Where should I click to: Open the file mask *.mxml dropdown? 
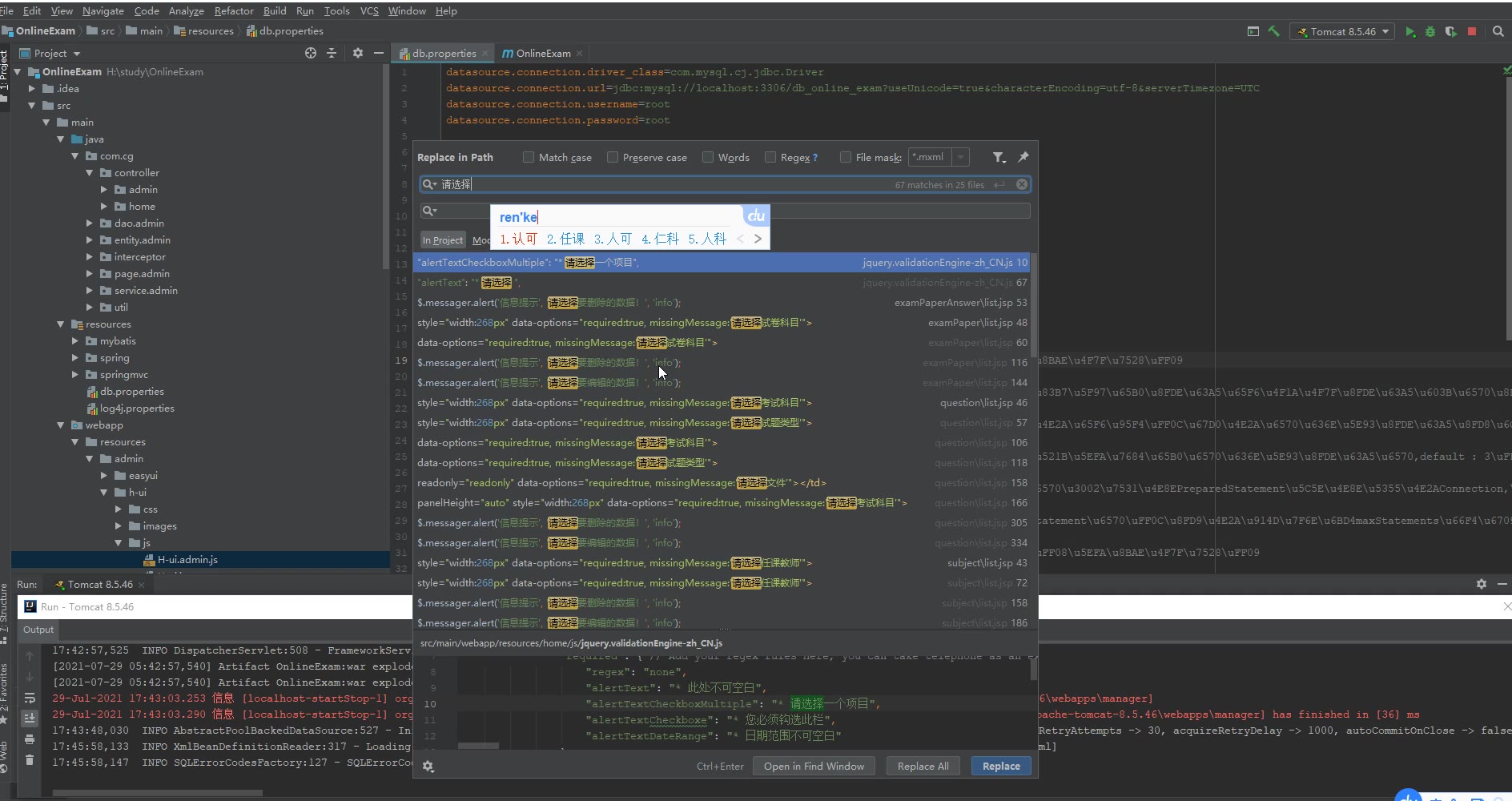(x=961, y=158)
